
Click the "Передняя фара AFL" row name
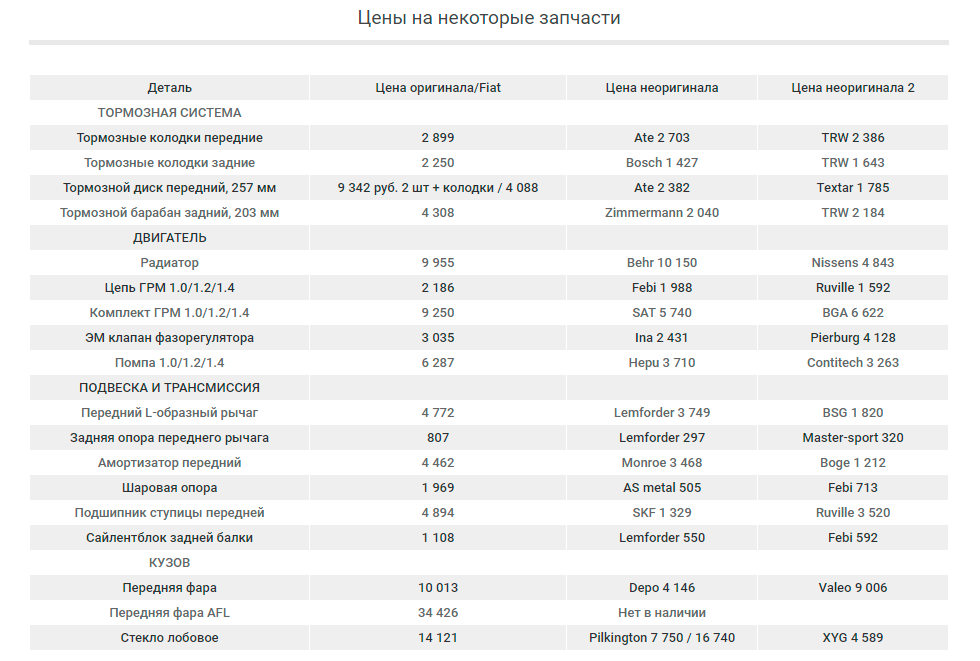click(x=169, y=613)
